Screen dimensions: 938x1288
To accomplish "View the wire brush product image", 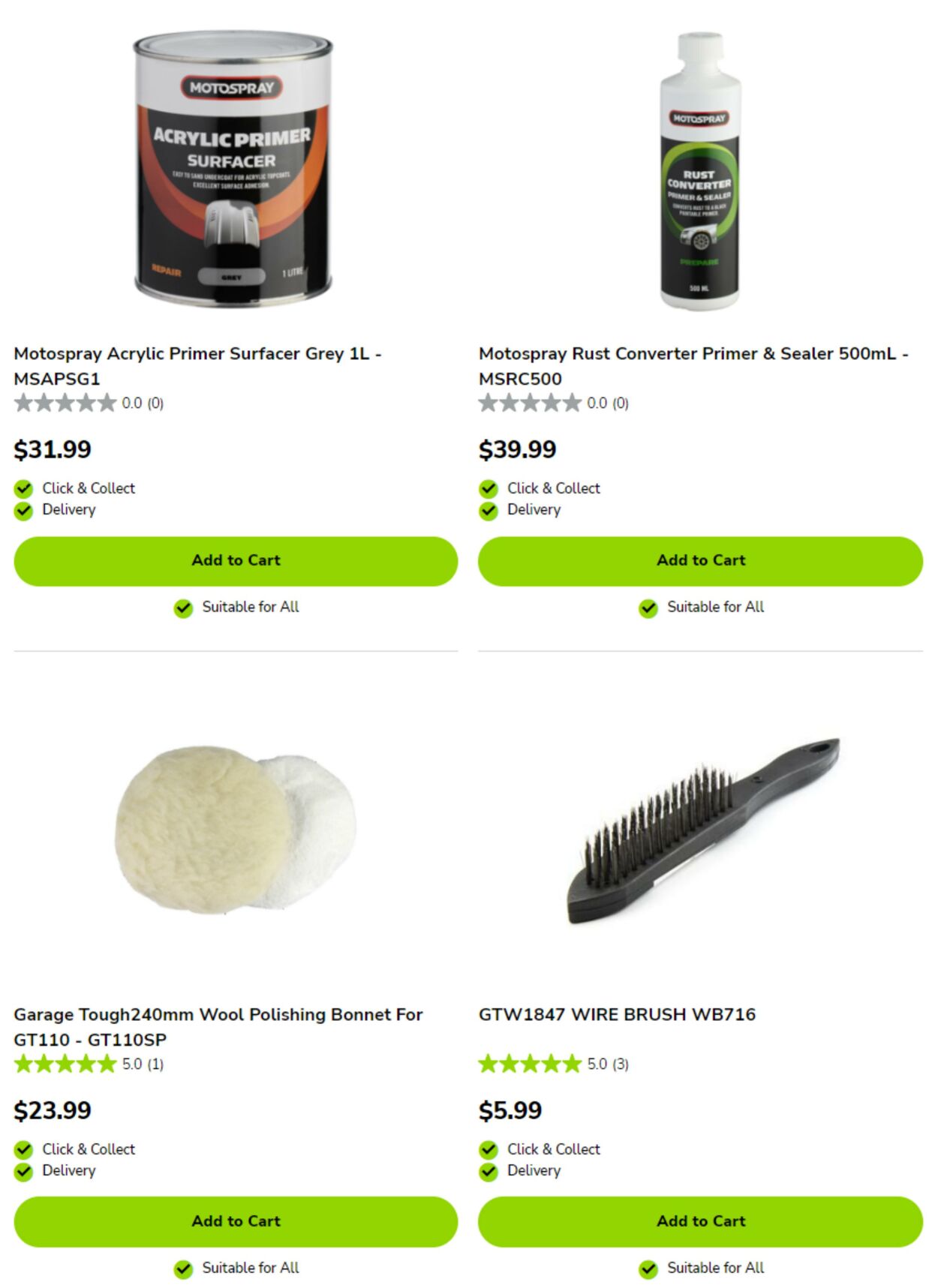I will [x=703, y=831].
